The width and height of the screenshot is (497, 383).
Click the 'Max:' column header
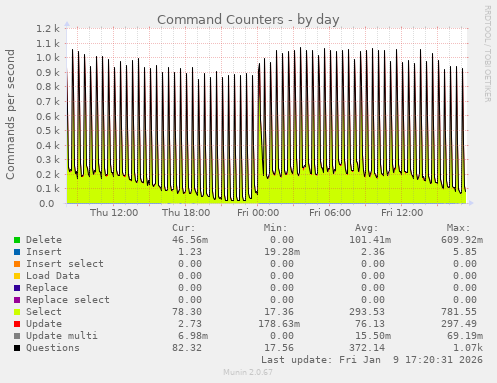pos(458,228)
